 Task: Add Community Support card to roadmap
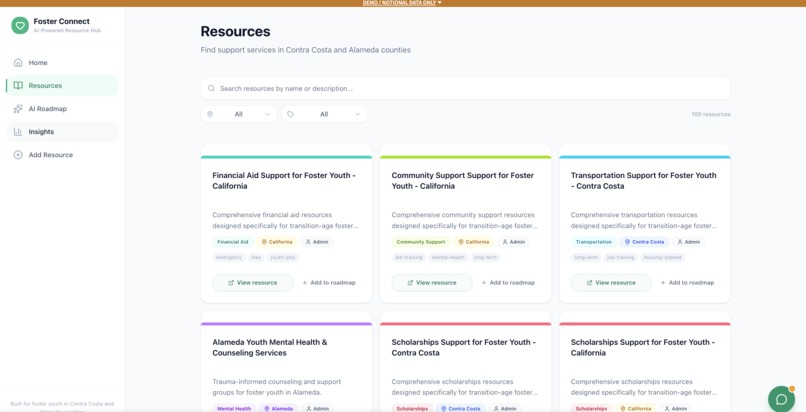point(508,283)
